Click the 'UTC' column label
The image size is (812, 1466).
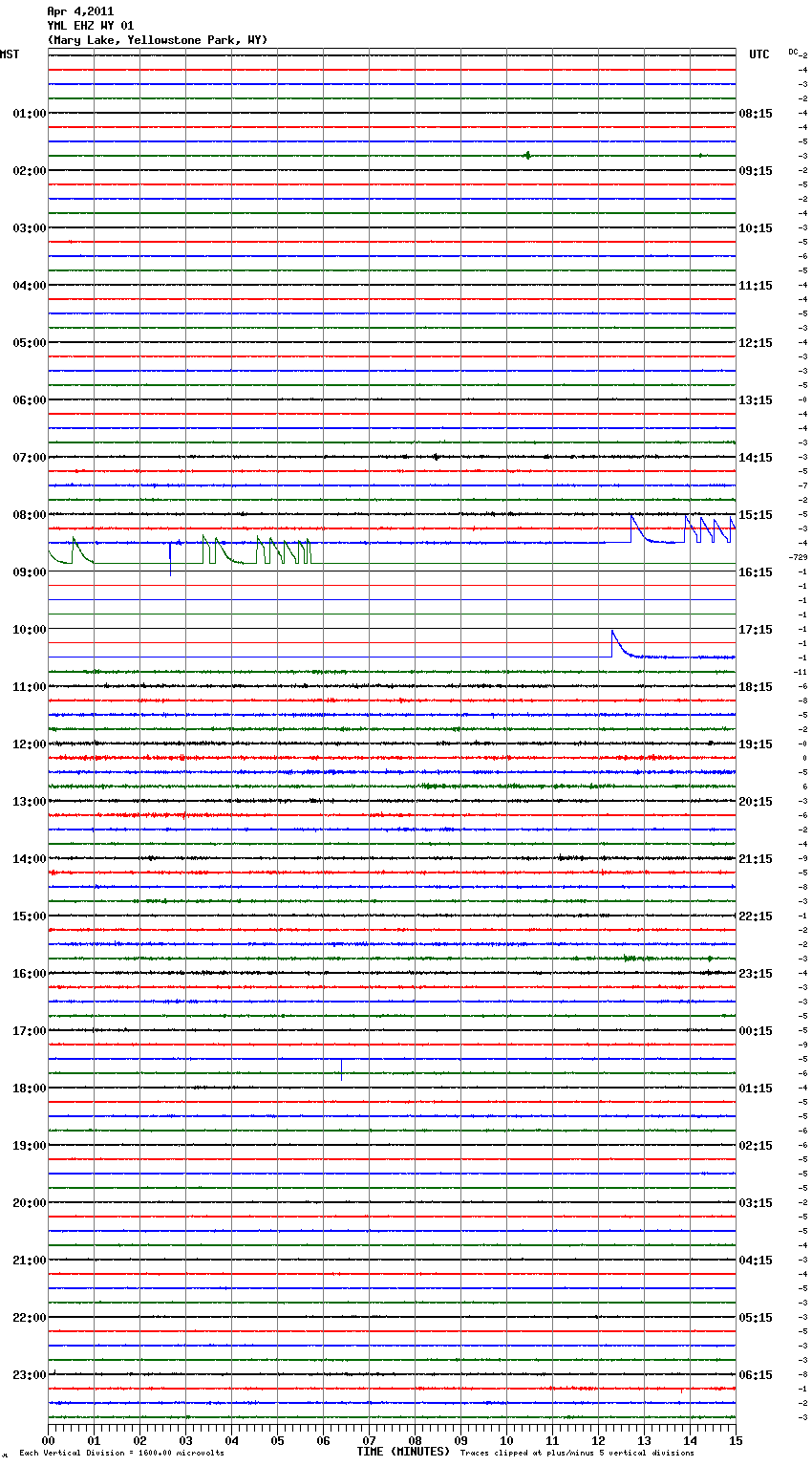(x=759, y=54)
